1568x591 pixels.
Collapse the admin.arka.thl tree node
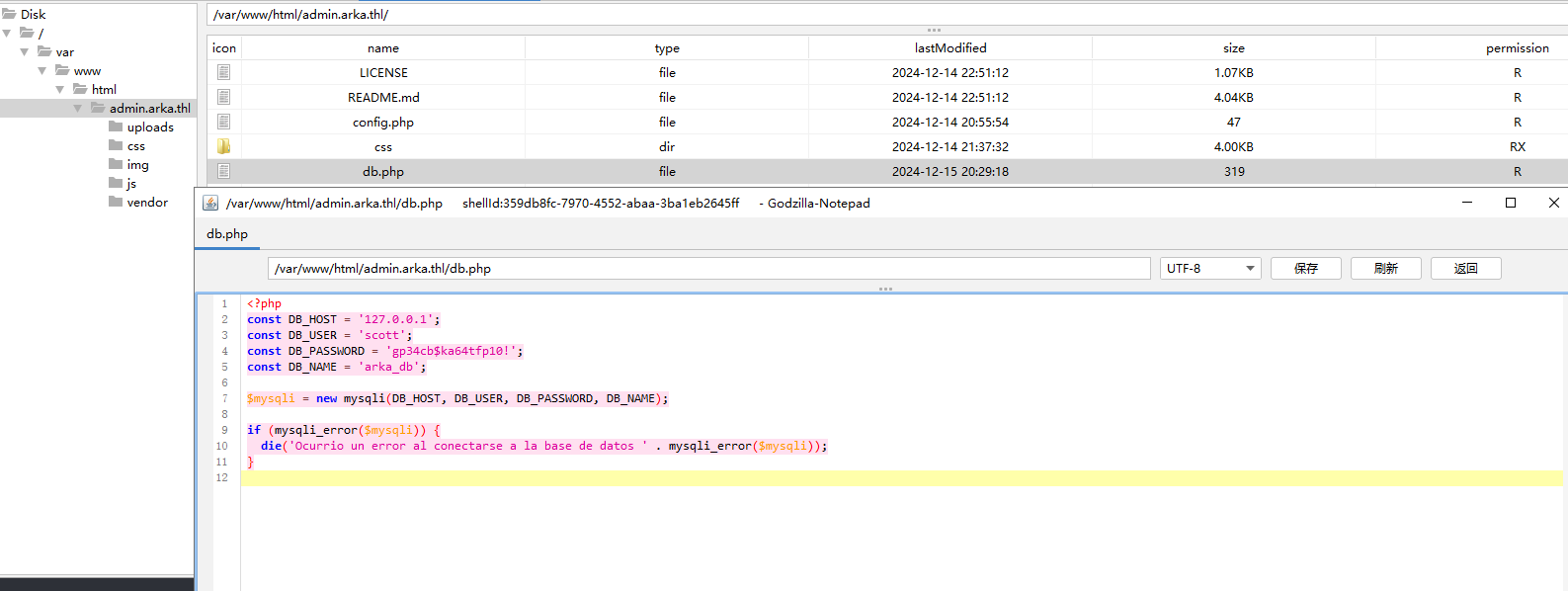coord(78,108)
